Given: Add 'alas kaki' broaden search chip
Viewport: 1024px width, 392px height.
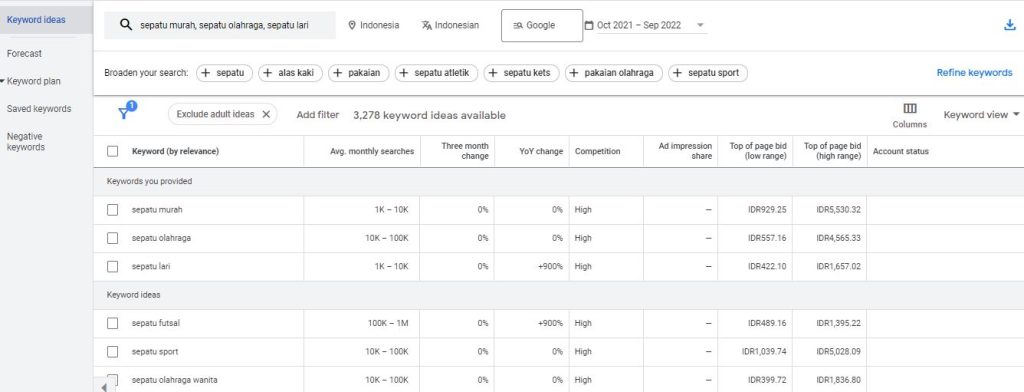Looking at the screenshot, I should coord(290,73).
